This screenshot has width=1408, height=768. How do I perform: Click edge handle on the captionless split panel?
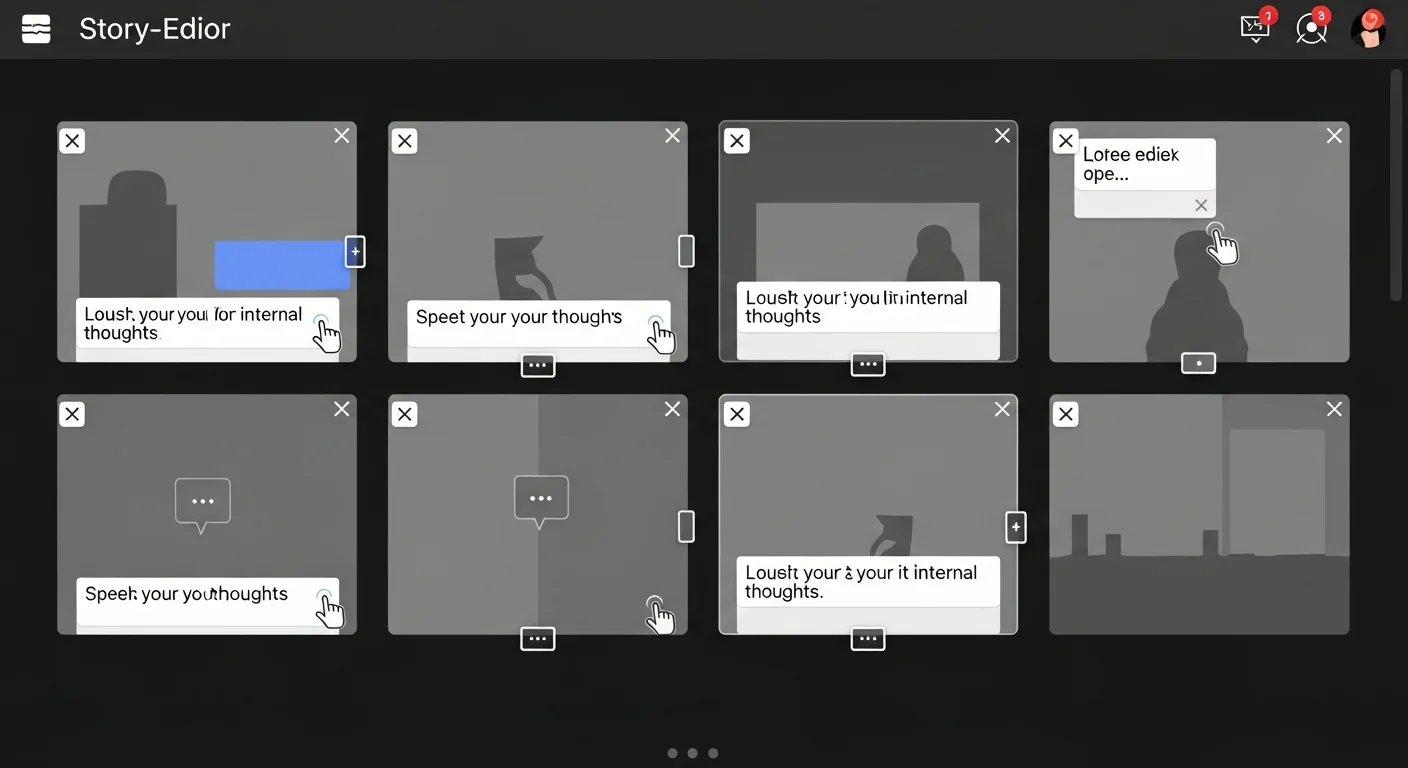point(686,526)
